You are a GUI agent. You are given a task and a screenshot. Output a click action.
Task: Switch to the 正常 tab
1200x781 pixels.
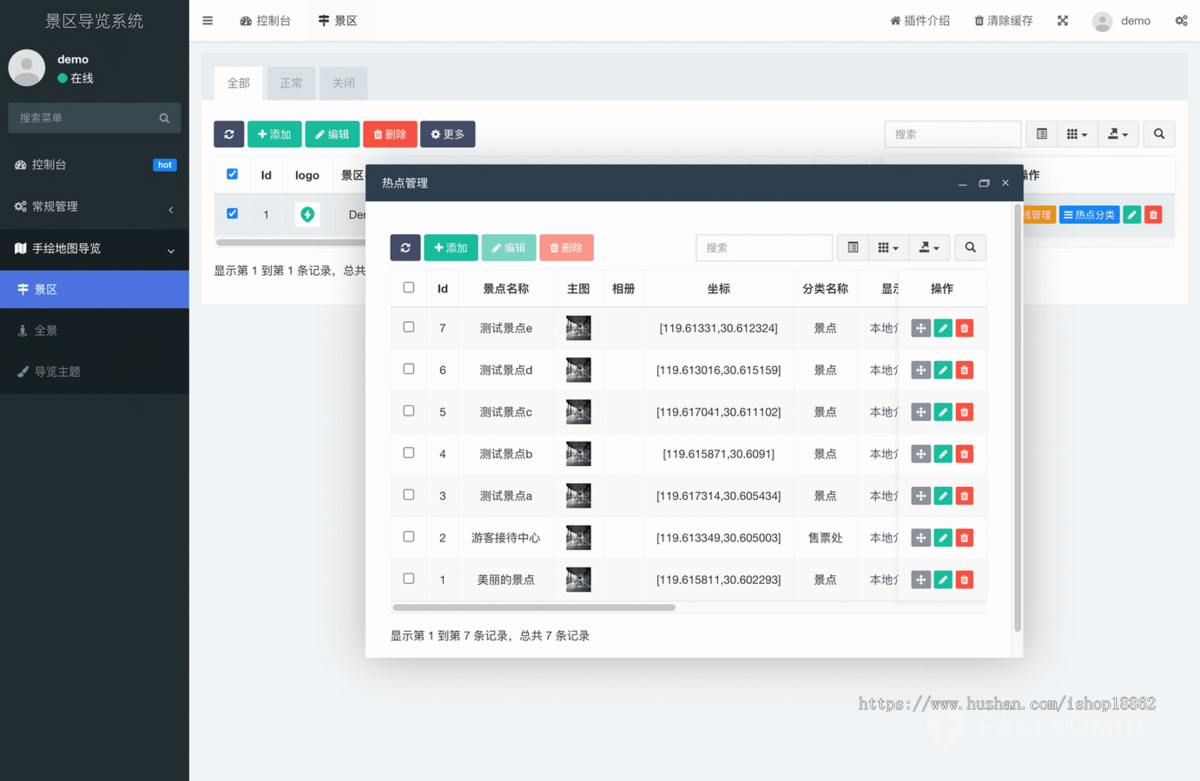(291, 83)
